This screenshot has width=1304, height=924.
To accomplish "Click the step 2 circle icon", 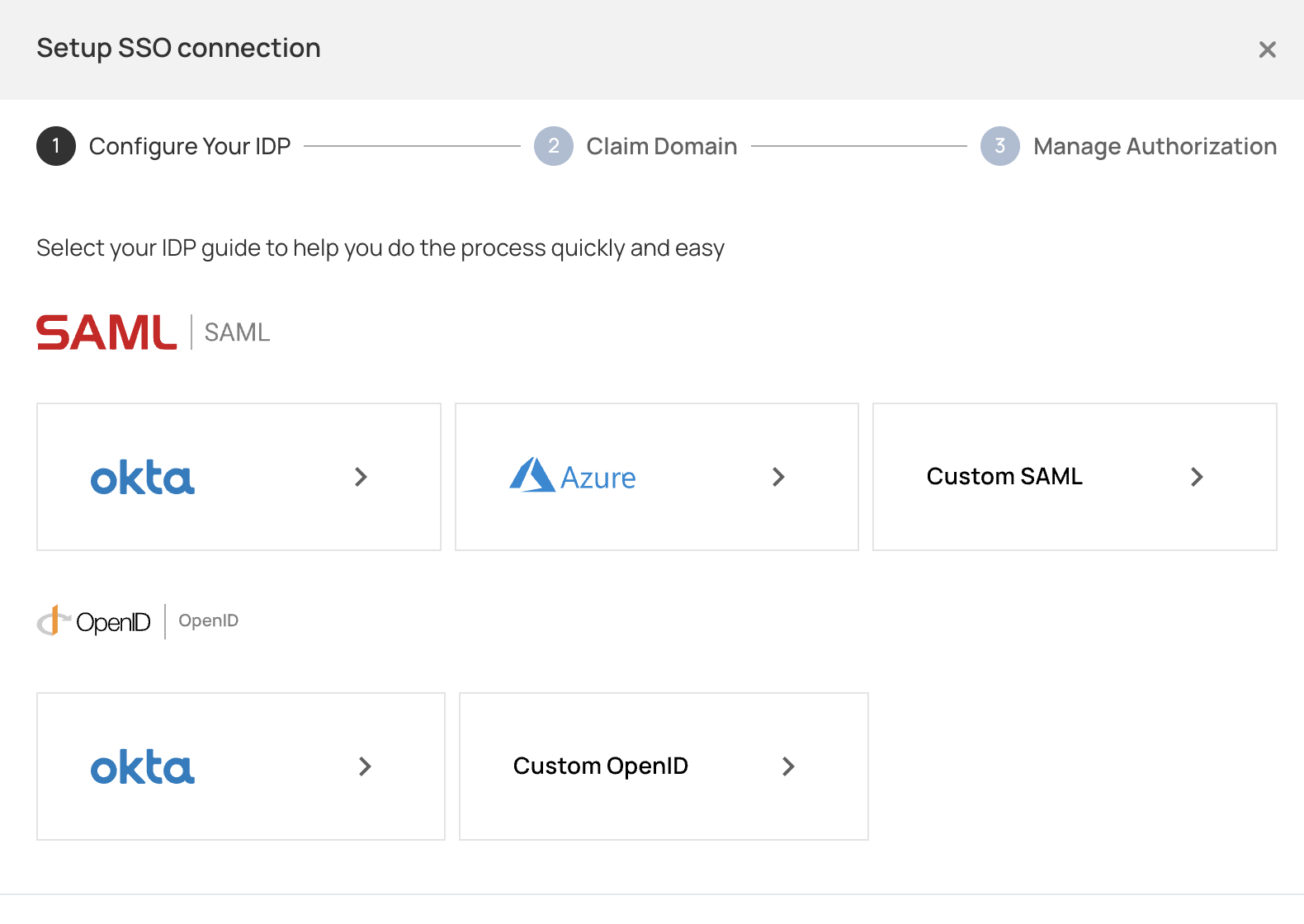I will pyautogui.click(x=554, y=146).
